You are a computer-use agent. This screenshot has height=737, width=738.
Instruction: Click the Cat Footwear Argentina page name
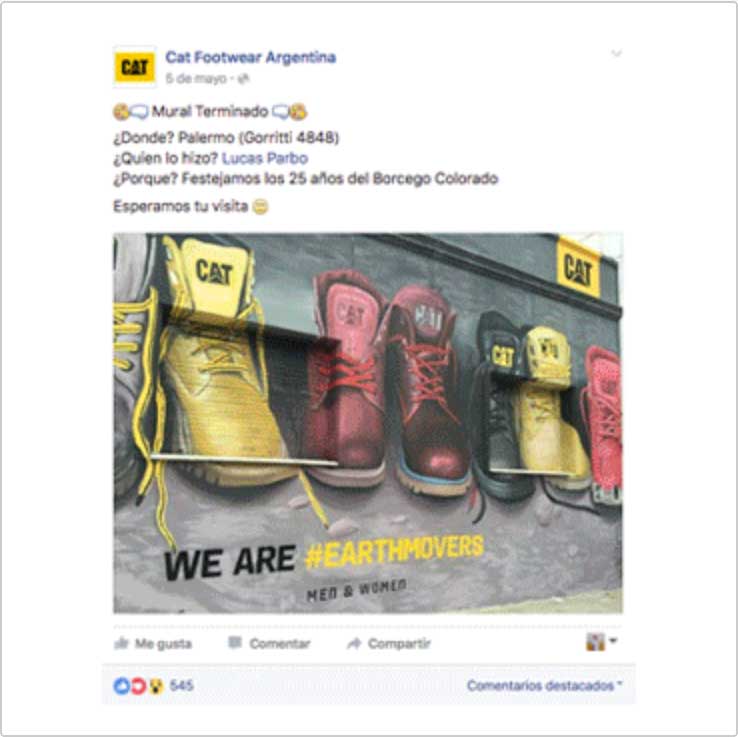[x=250, y=57]
